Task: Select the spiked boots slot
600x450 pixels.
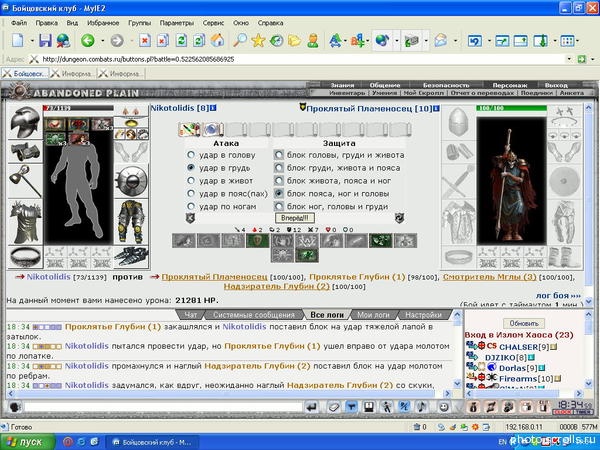Action: click(131, 257)
